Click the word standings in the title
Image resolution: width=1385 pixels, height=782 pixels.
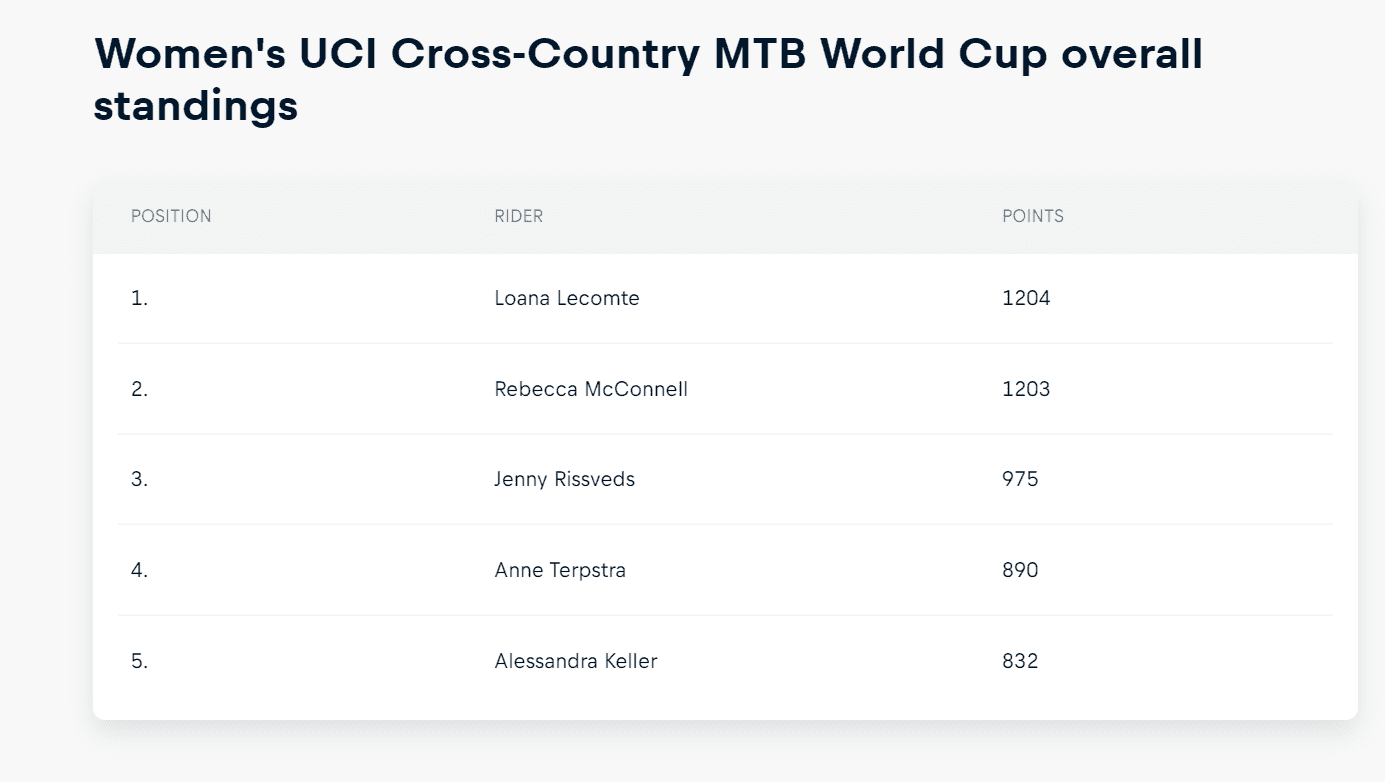pyautogui.click(x=196, y=106)
